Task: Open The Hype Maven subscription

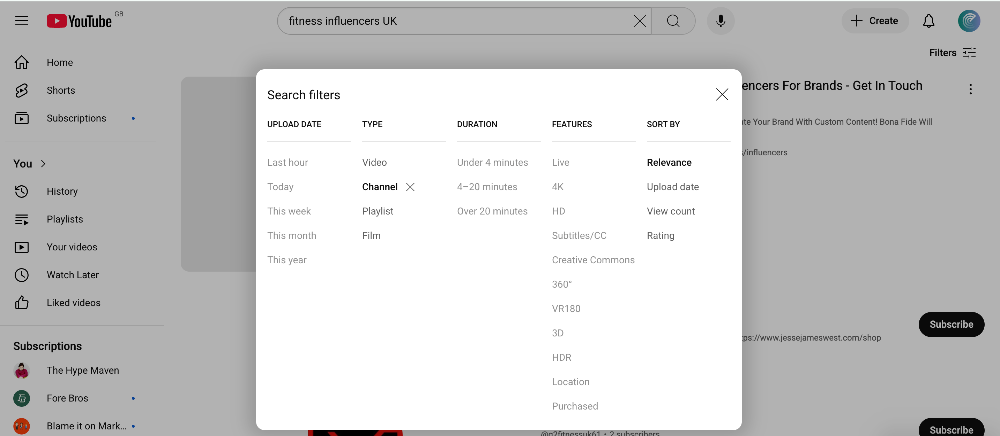Action: (82, 370)
